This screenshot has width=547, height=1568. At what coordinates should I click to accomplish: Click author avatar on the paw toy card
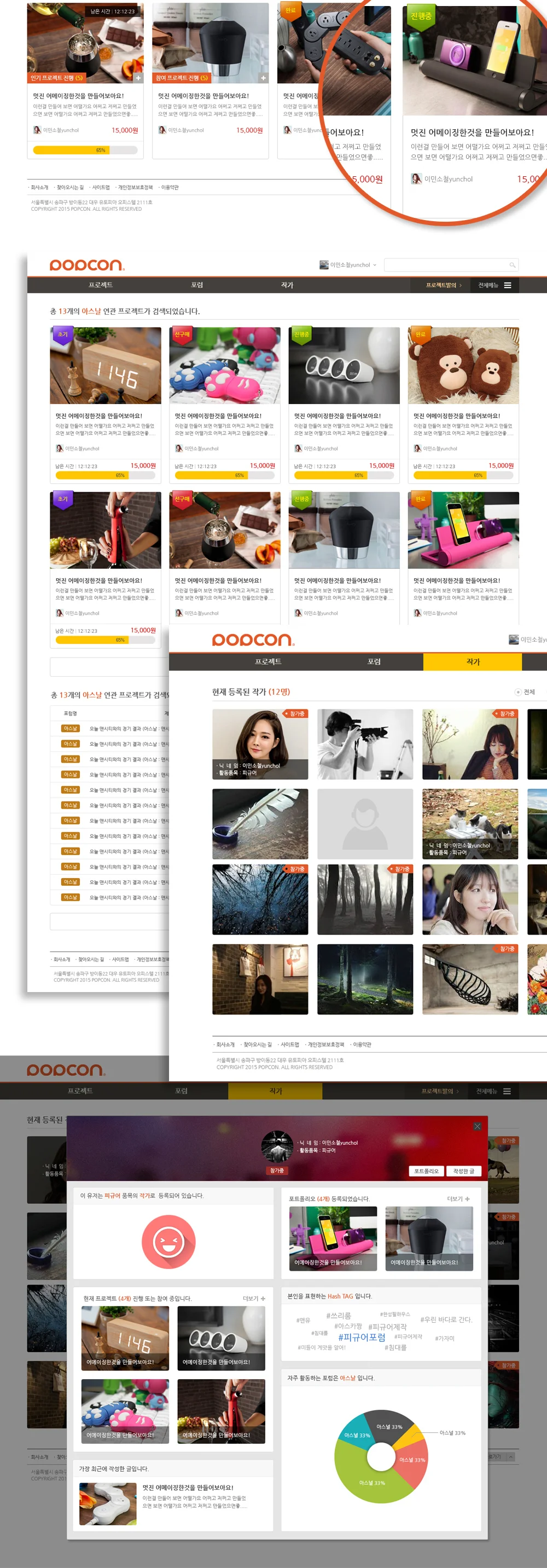[179, 448]
